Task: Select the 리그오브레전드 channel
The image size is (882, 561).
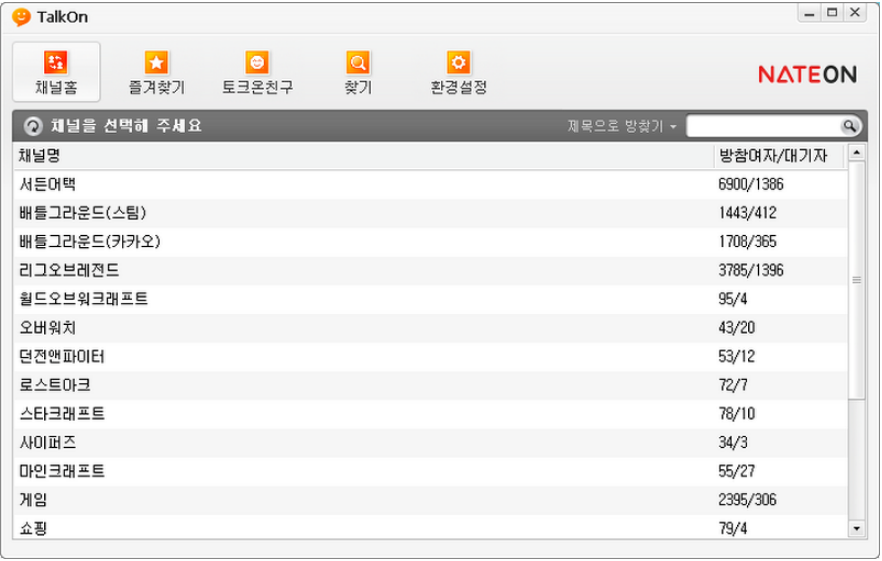Action: 430,271
